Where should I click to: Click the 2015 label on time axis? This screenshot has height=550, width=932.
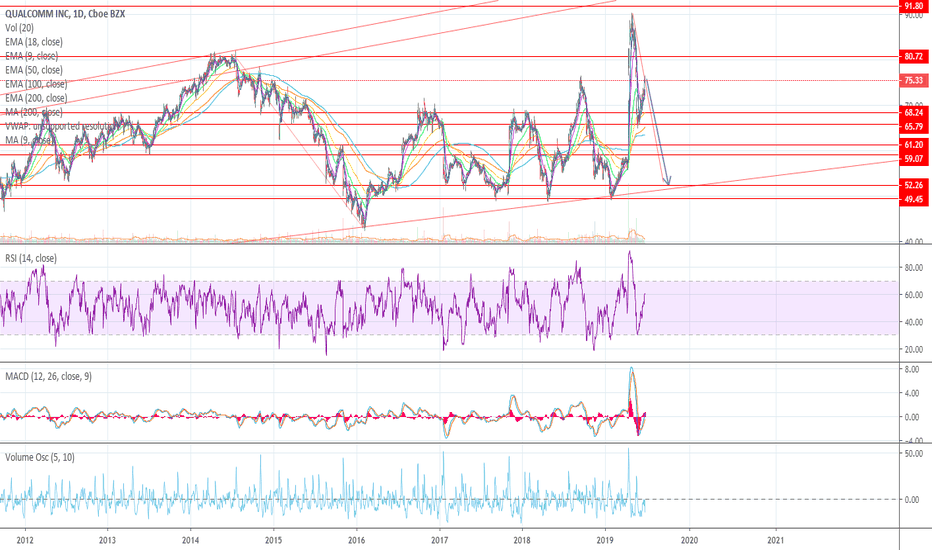[273, 540]
